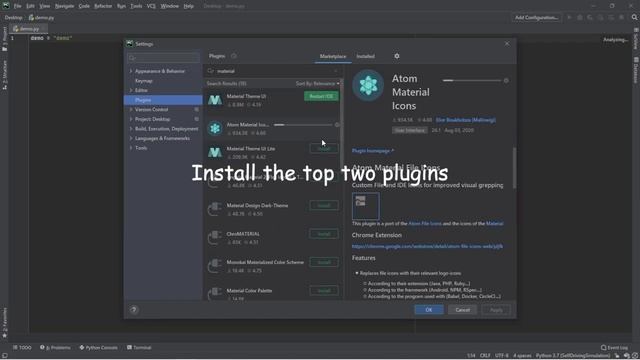Clear the plugin search field with X icon
Image resolution: width=640 pixels, height=360 pixels.
pyautogui.click(x=336, y=71)
